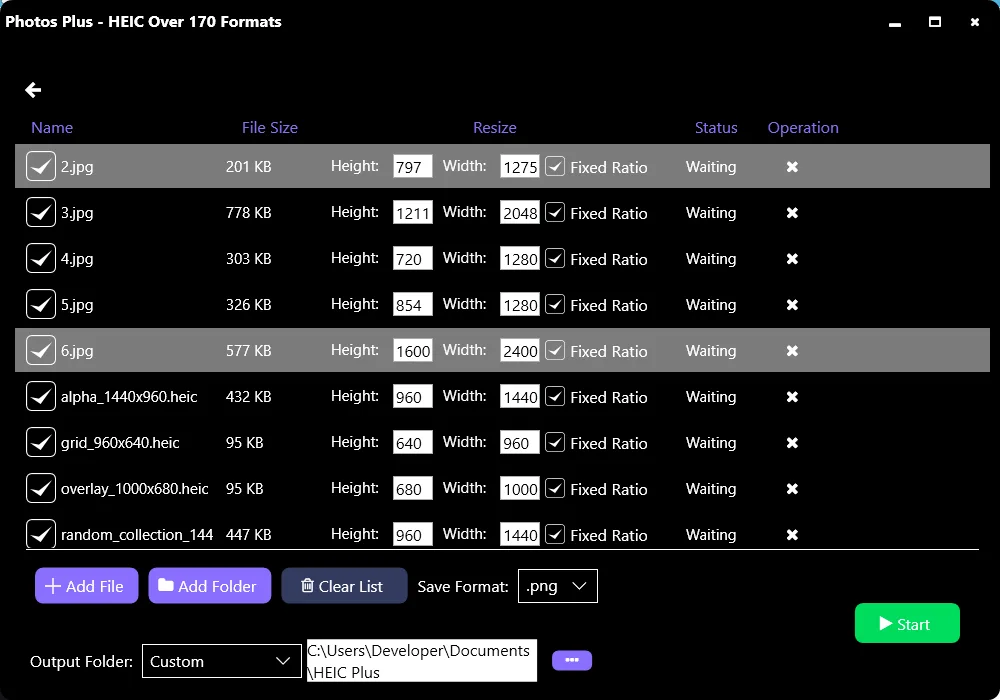
Task: Deselect overlay_1000x680.heic file checkbox
Action: tap(41, 488)
